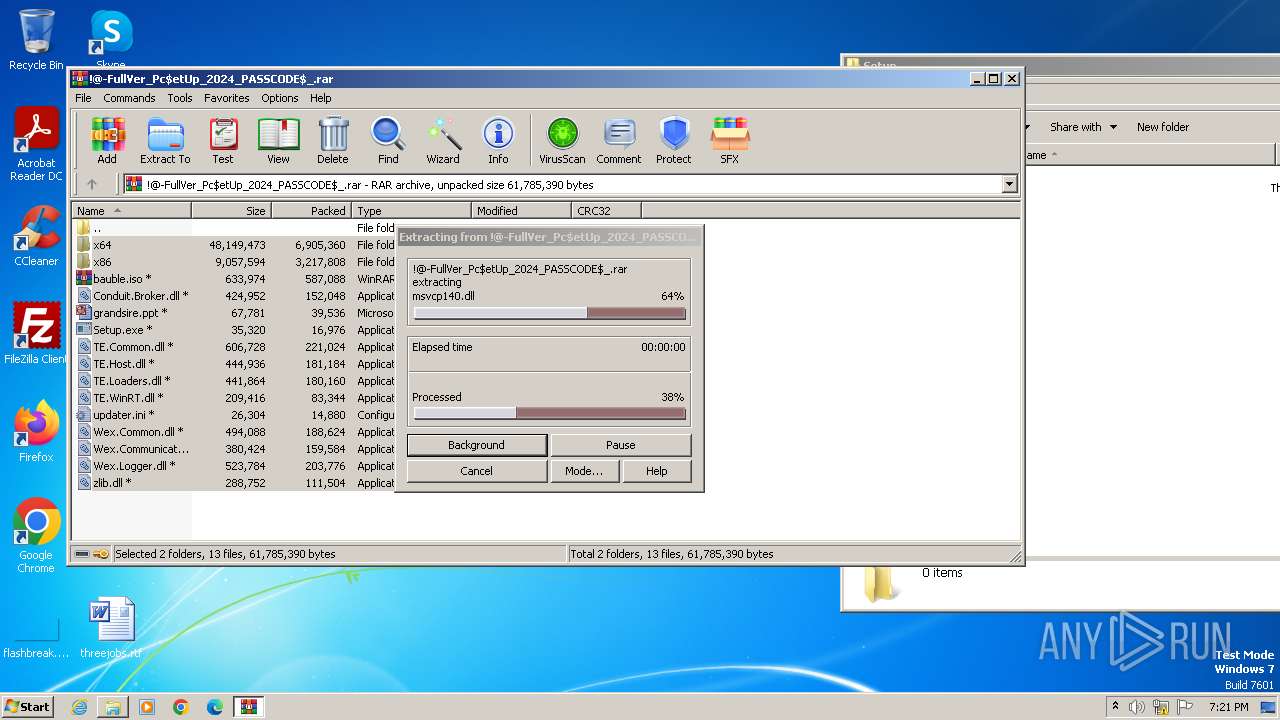Click the Comment toolbar icon
1280x720 pixels.
[x=619, y=140]
